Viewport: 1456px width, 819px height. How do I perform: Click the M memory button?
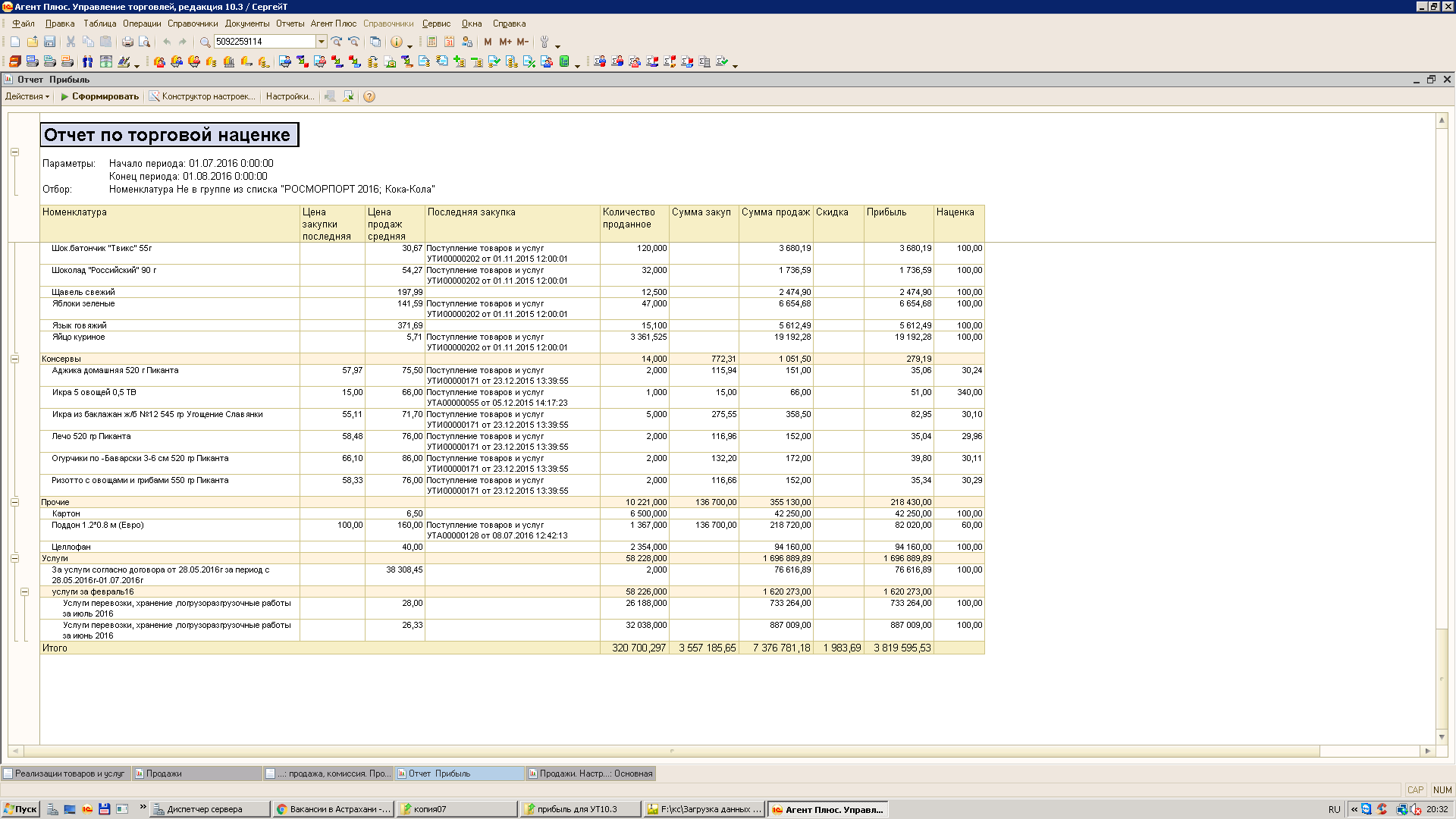point(488,42)
